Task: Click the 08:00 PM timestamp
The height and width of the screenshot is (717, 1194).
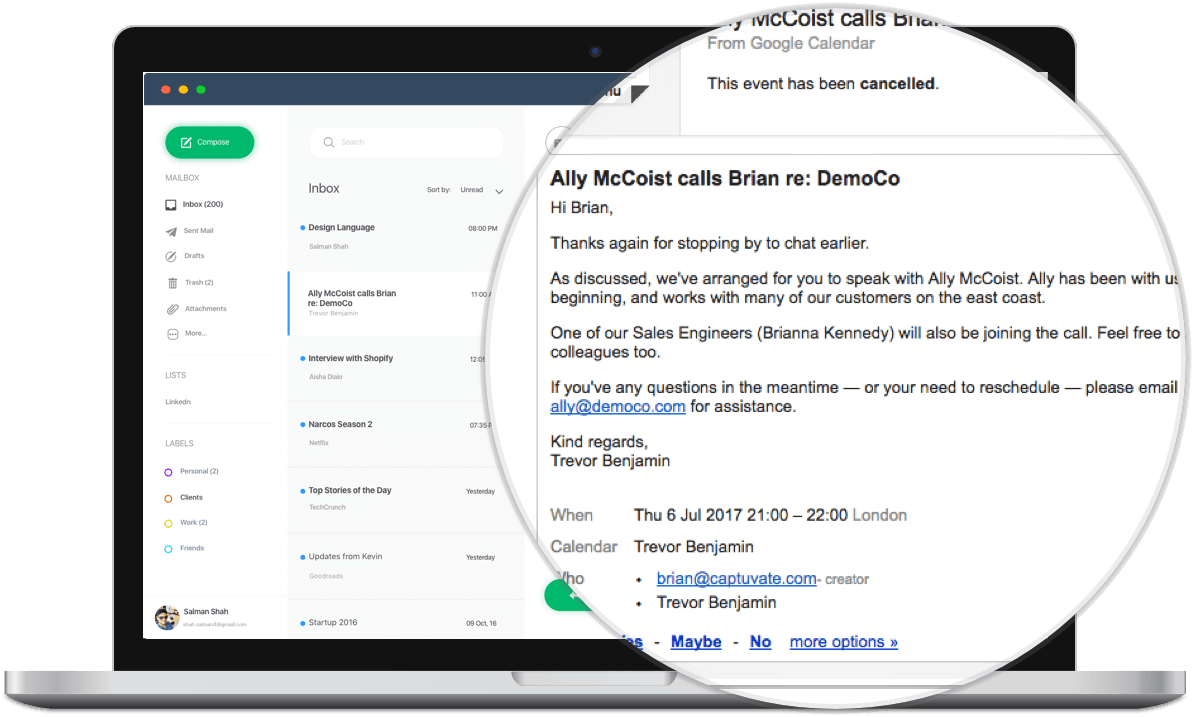Action: tap(482, 228)
